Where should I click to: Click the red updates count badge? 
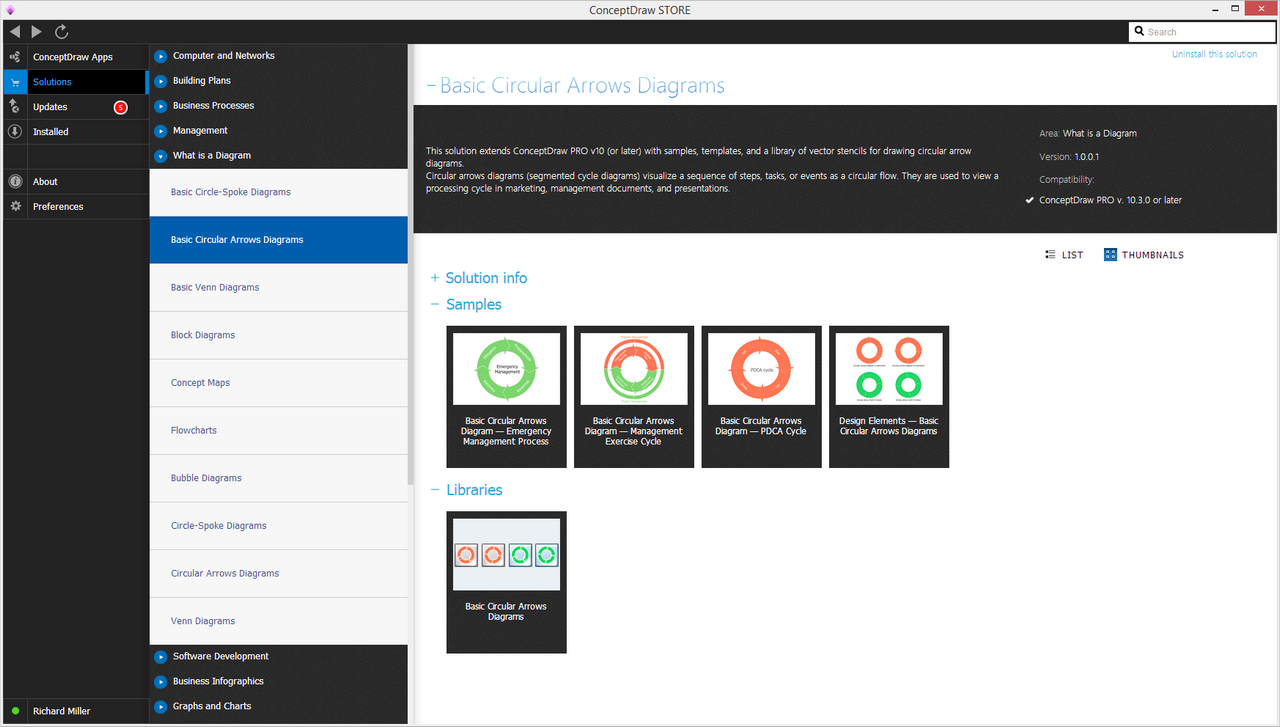coord(121,107)
